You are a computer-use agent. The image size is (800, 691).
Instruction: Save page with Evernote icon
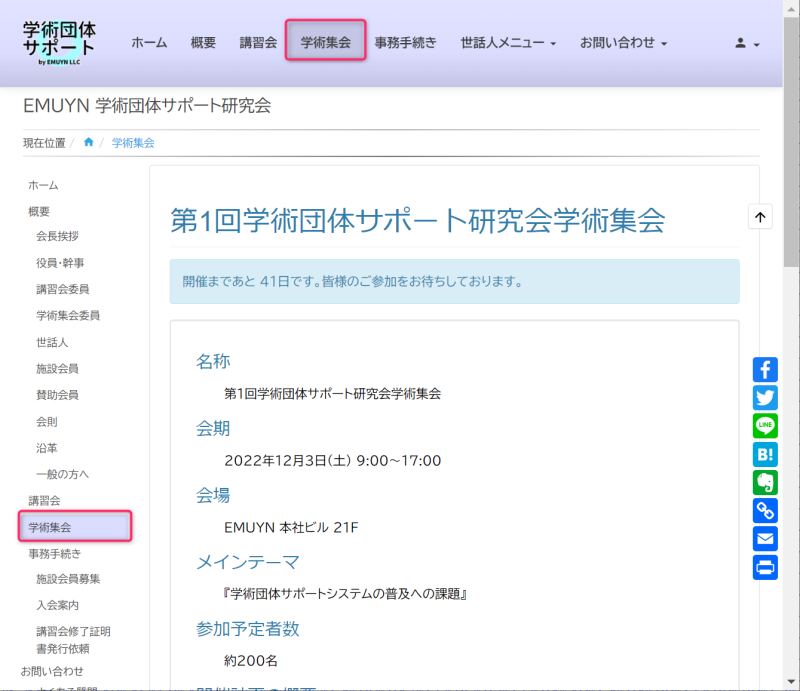point(765,483)
